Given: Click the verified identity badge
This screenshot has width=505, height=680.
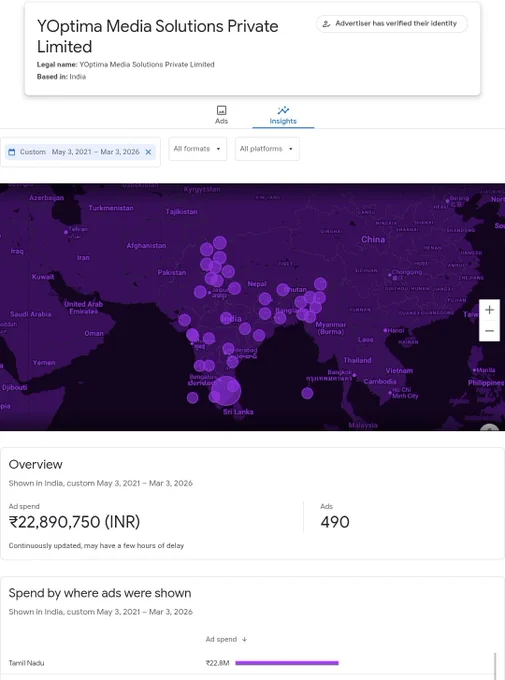Looking at the screenshot, I should point(392,23).
